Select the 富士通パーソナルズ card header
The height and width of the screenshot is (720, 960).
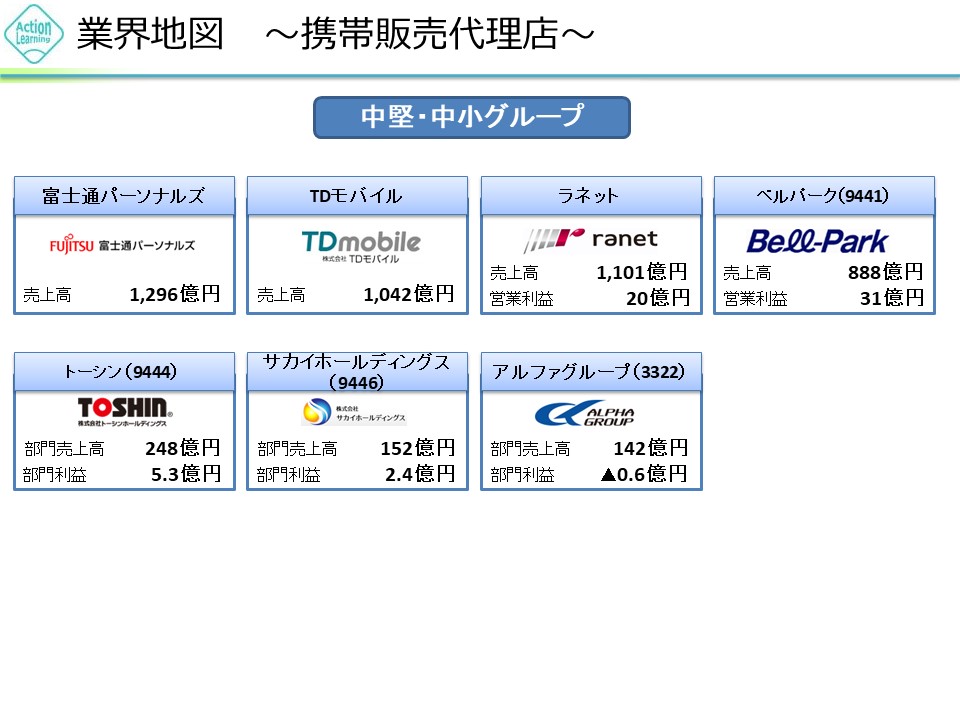click(124, 196)
